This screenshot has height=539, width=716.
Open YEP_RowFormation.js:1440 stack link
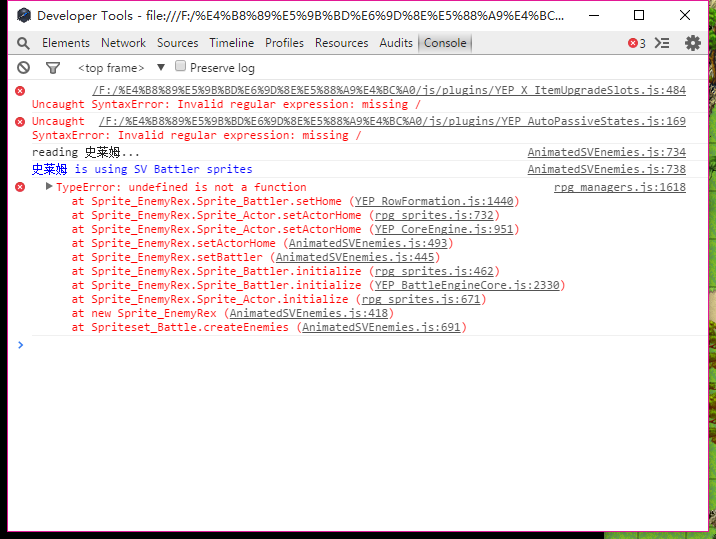434,201
